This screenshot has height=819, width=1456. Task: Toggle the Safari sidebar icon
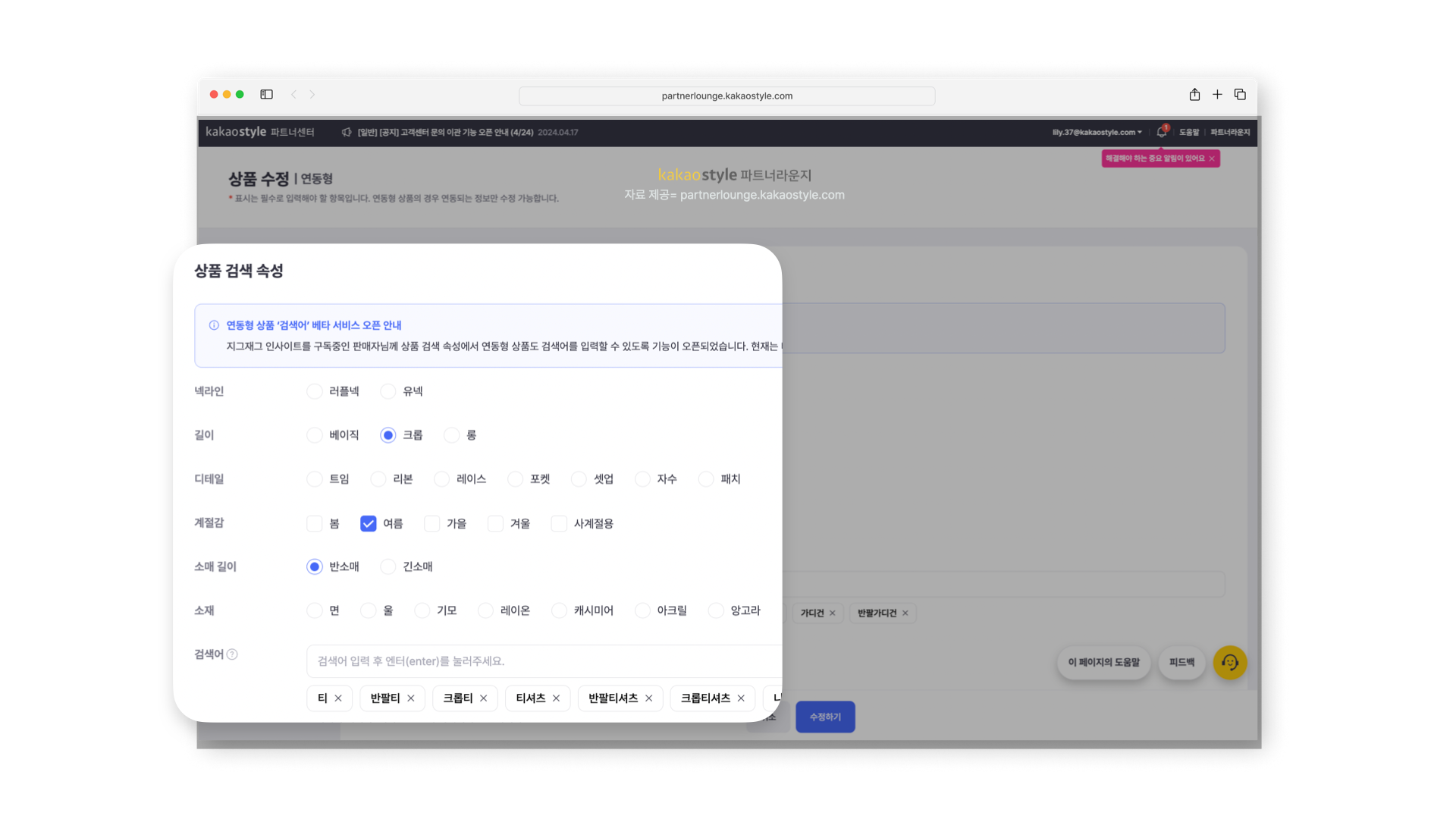coord(266,95)
